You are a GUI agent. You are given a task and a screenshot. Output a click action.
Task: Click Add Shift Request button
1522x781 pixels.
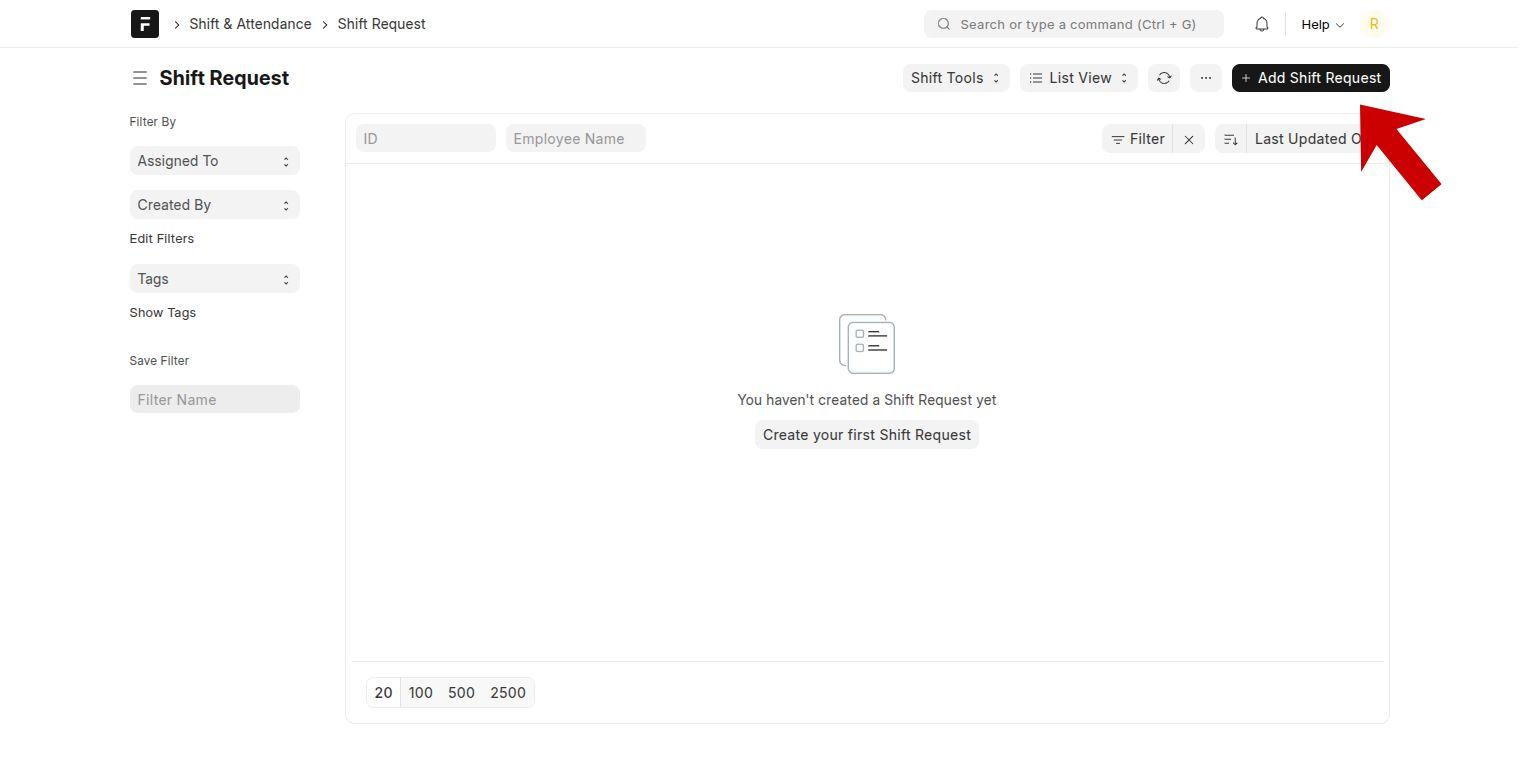[x=1310, y=78]
